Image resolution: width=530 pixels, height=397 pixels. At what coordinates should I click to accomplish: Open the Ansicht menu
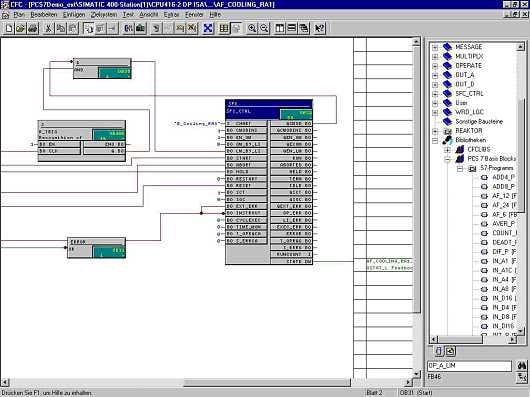[x=149, y=15]
